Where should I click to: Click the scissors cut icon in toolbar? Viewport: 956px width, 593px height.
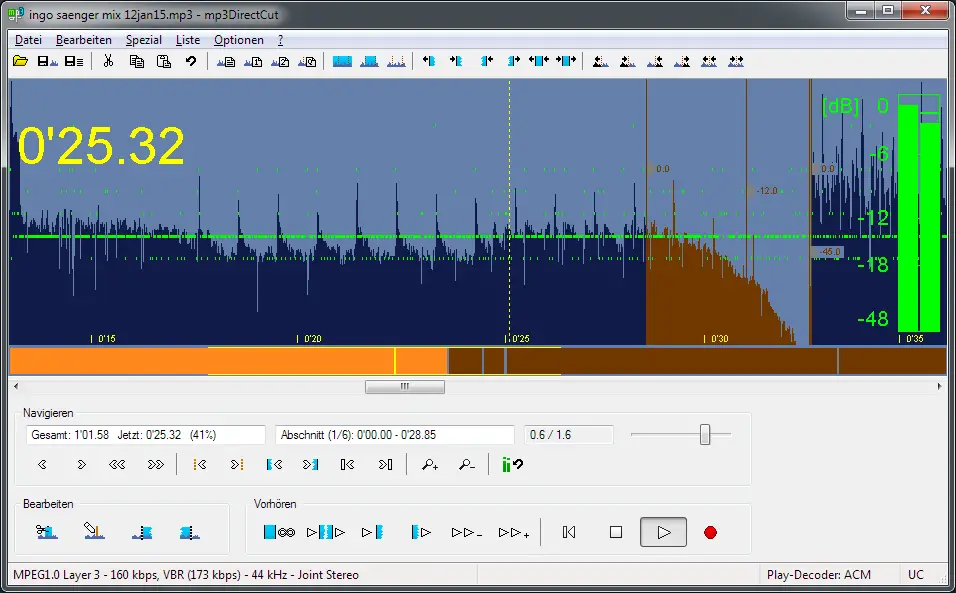pos(108,62)
